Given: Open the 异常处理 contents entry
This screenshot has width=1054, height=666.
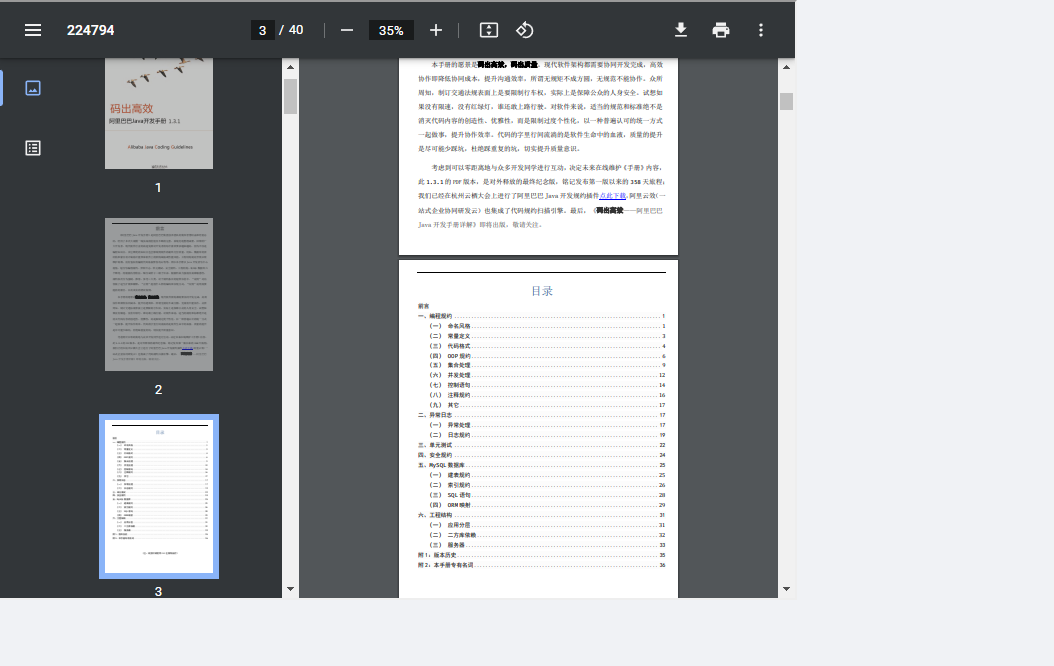Looking at the screenshot, I should [546, 425].
